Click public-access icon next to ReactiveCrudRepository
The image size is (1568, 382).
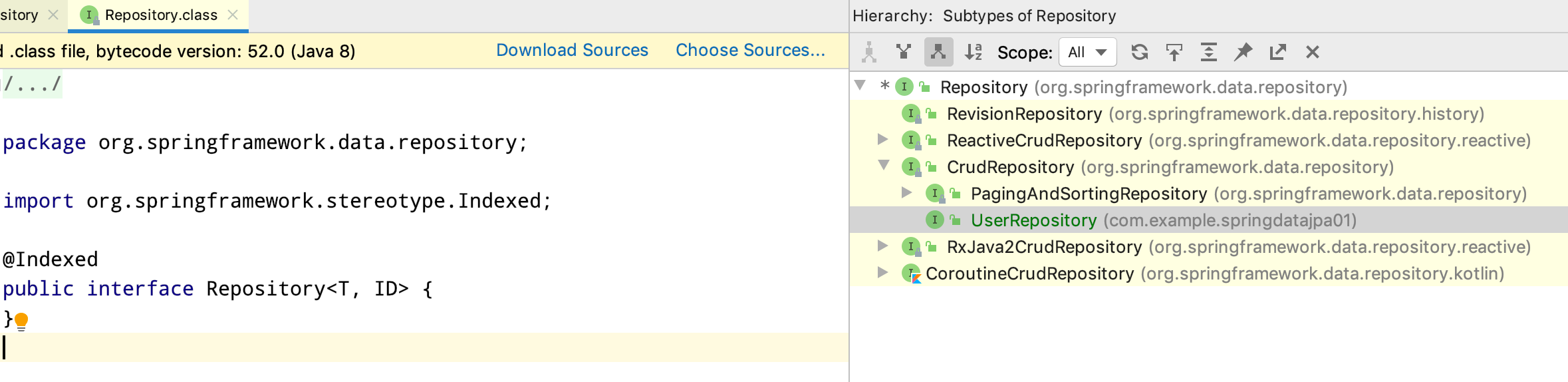point(931,140)
